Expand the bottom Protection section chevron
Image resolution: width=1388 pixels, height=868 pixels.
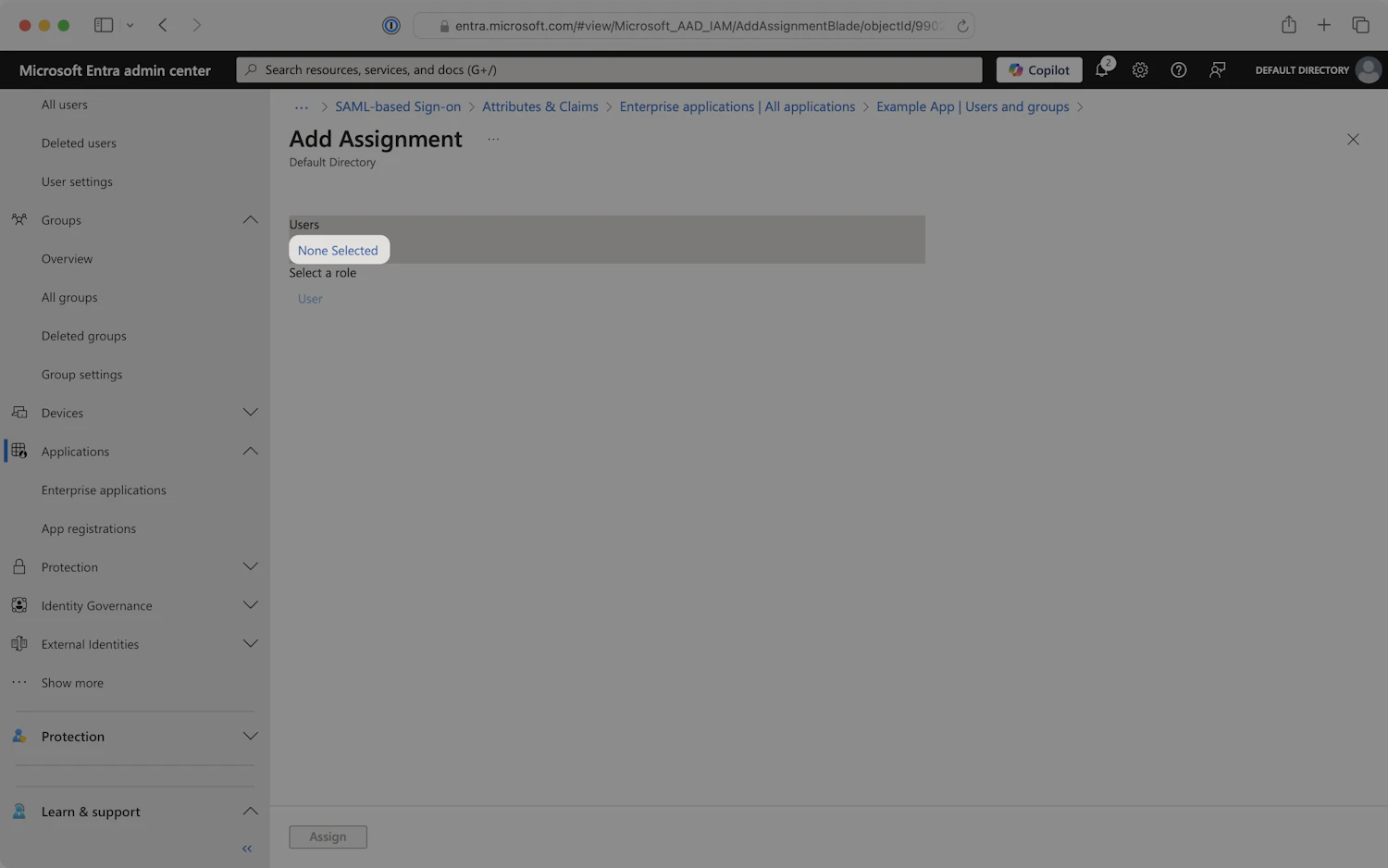click(250, 736)
